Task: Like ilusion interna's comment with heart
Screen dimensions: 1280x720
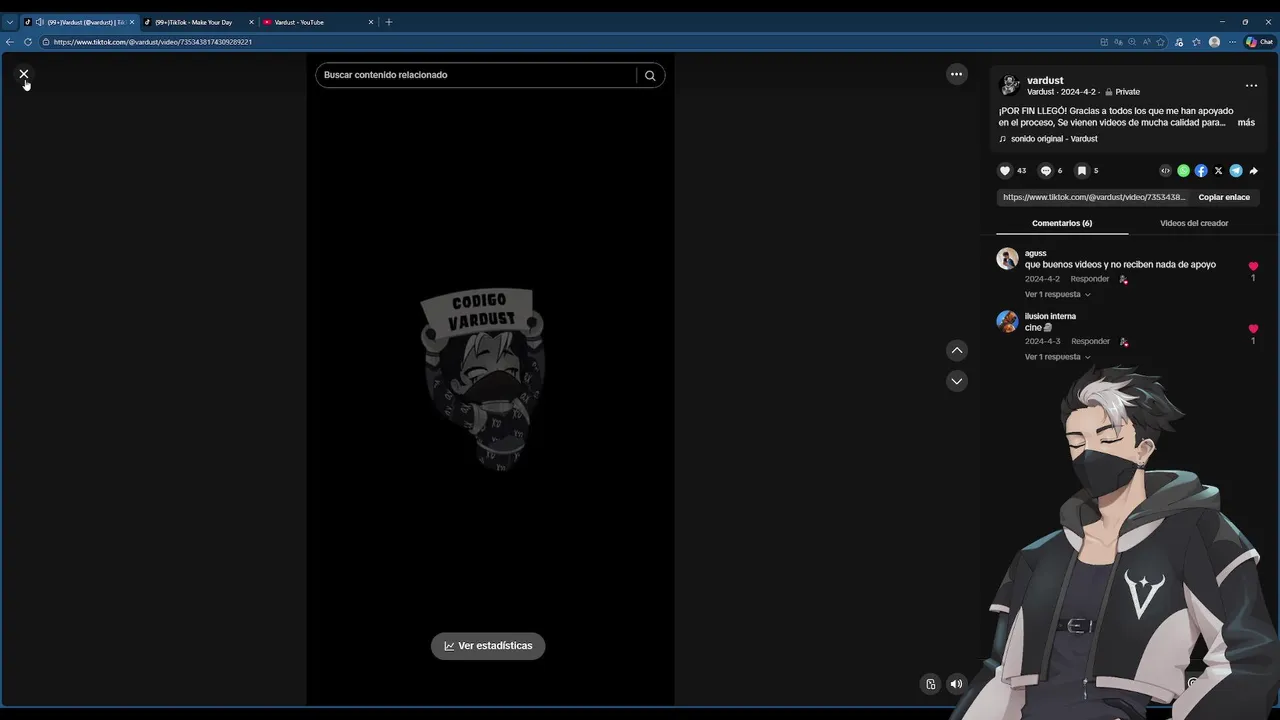Action: [x=1253, y=328]
